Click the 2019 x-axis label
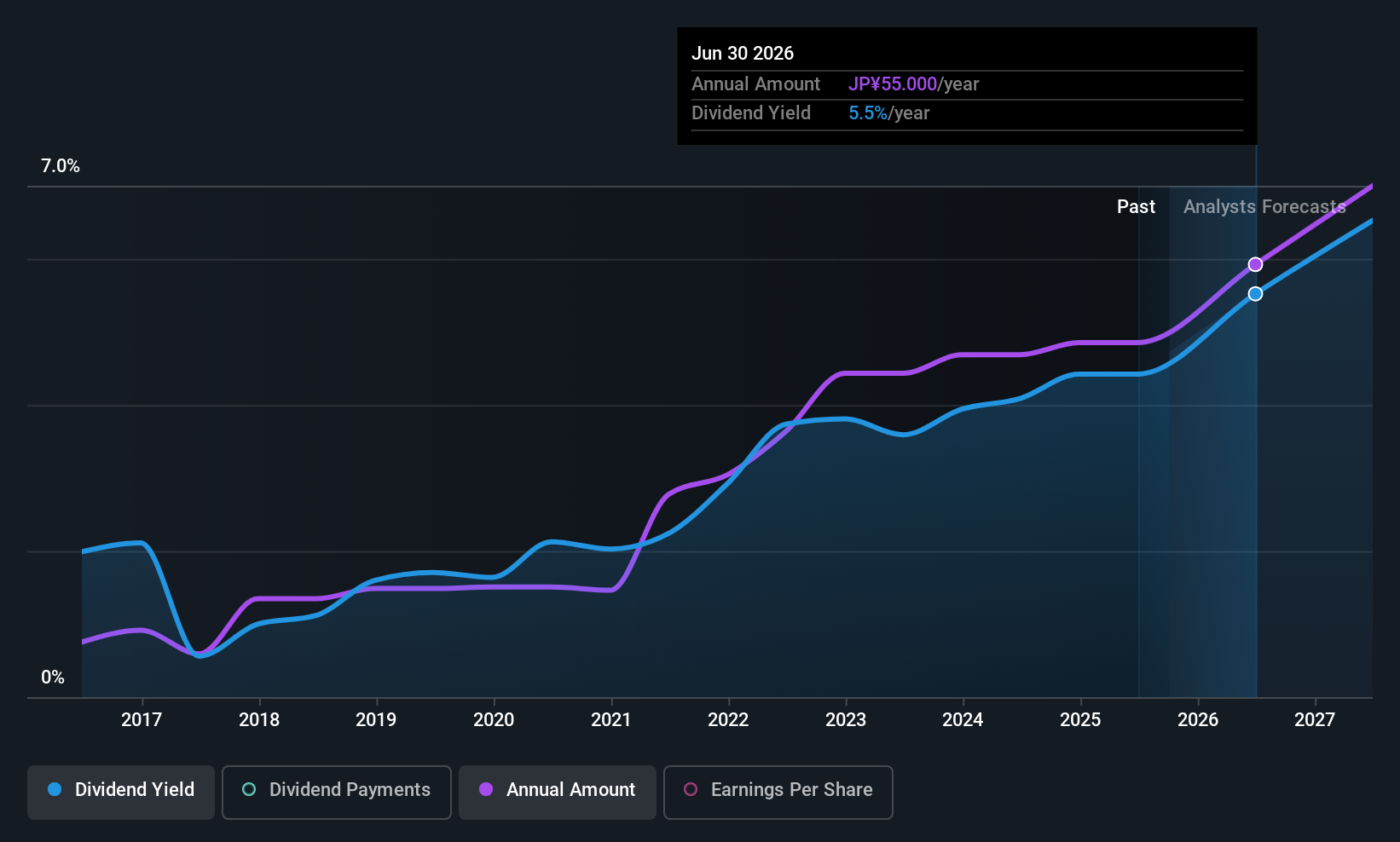Screen dimensions: 1400x842 pyautogui.click(x=376, y=720)
